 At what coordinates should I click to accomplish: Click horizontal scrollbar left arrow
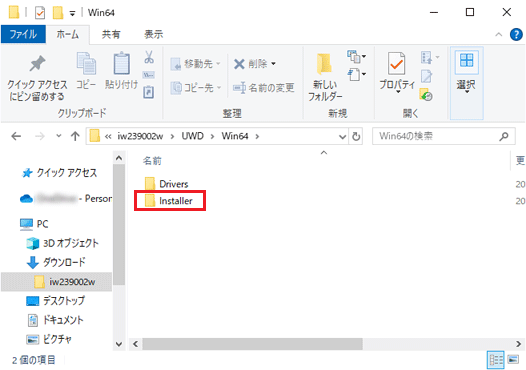(x=136, y=344)
